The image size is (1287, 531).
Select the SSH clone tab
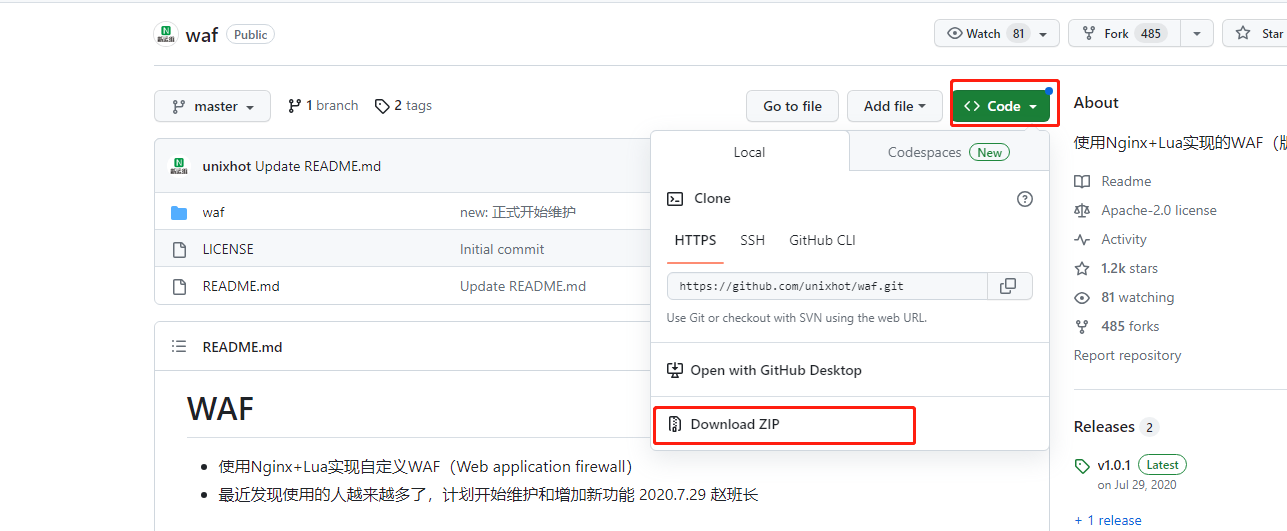(x=752, y=240)
